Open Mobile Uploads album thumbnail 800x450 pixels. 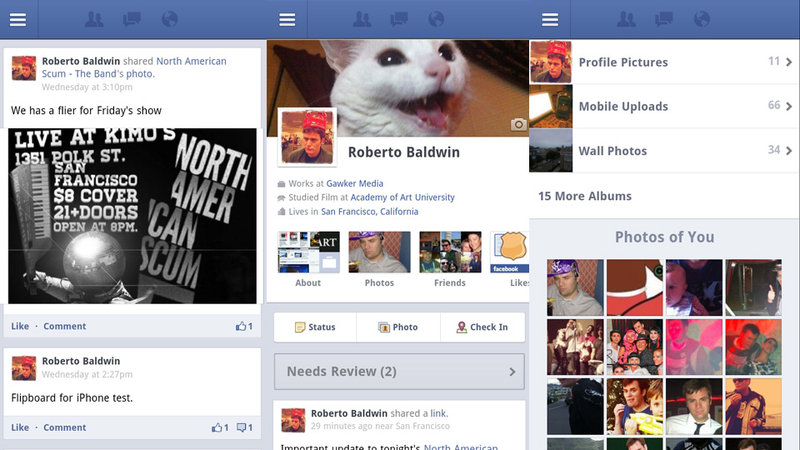551,106
